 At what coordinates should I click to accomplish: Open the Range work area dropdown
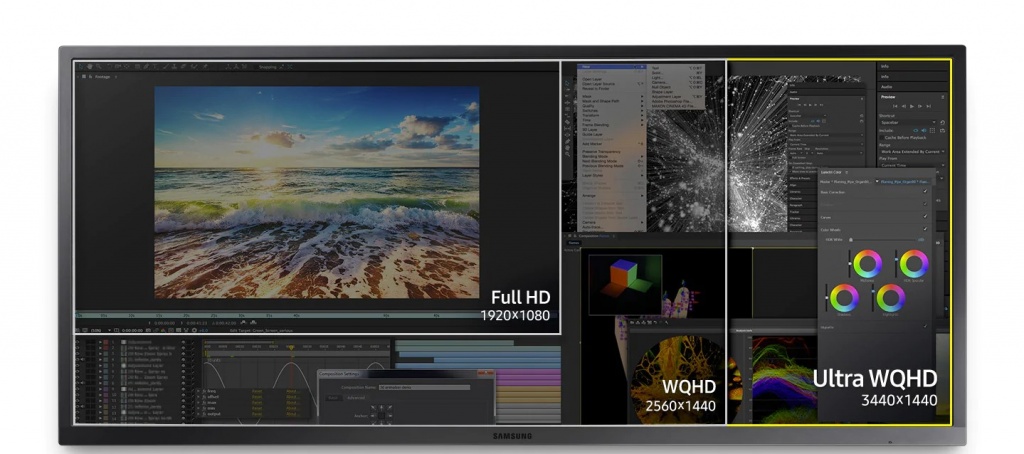910,151
